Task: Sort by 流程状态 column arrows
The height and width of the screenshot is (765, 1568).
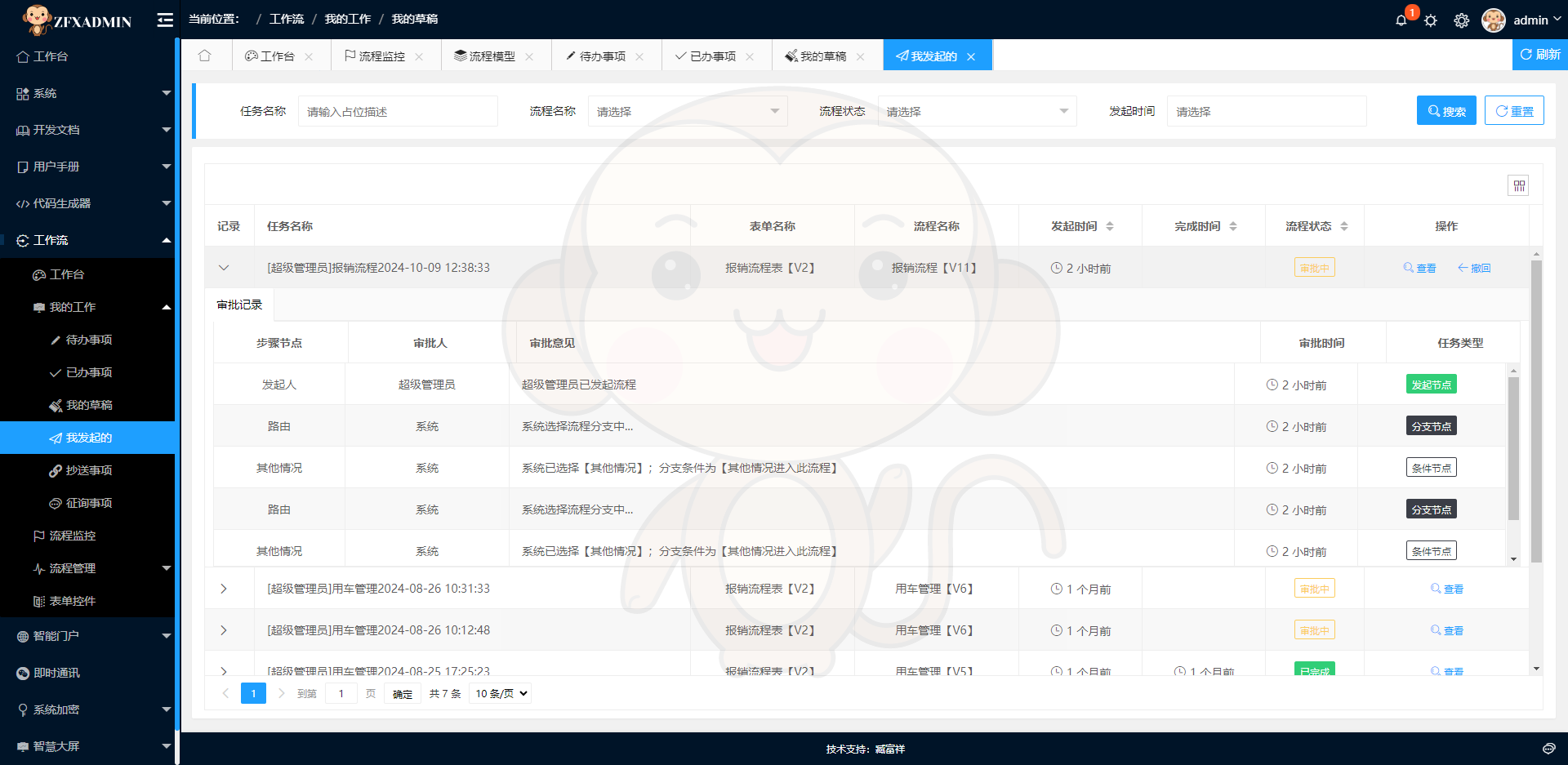Action: (1344, 226)
